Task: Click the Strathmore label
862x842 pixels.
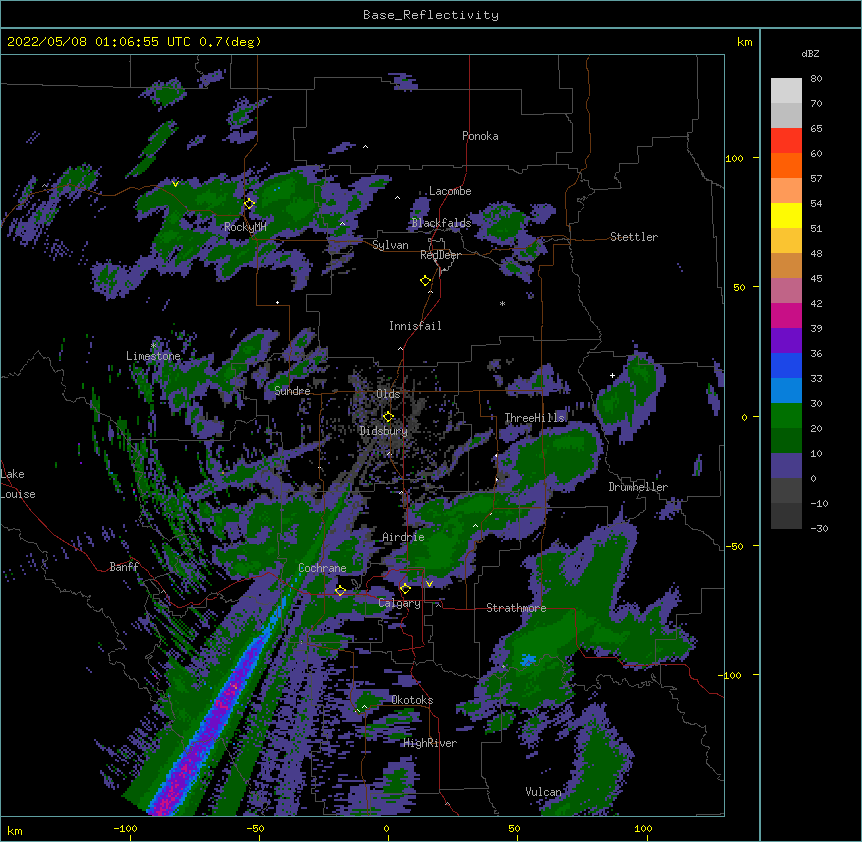Action: [516, 608]
